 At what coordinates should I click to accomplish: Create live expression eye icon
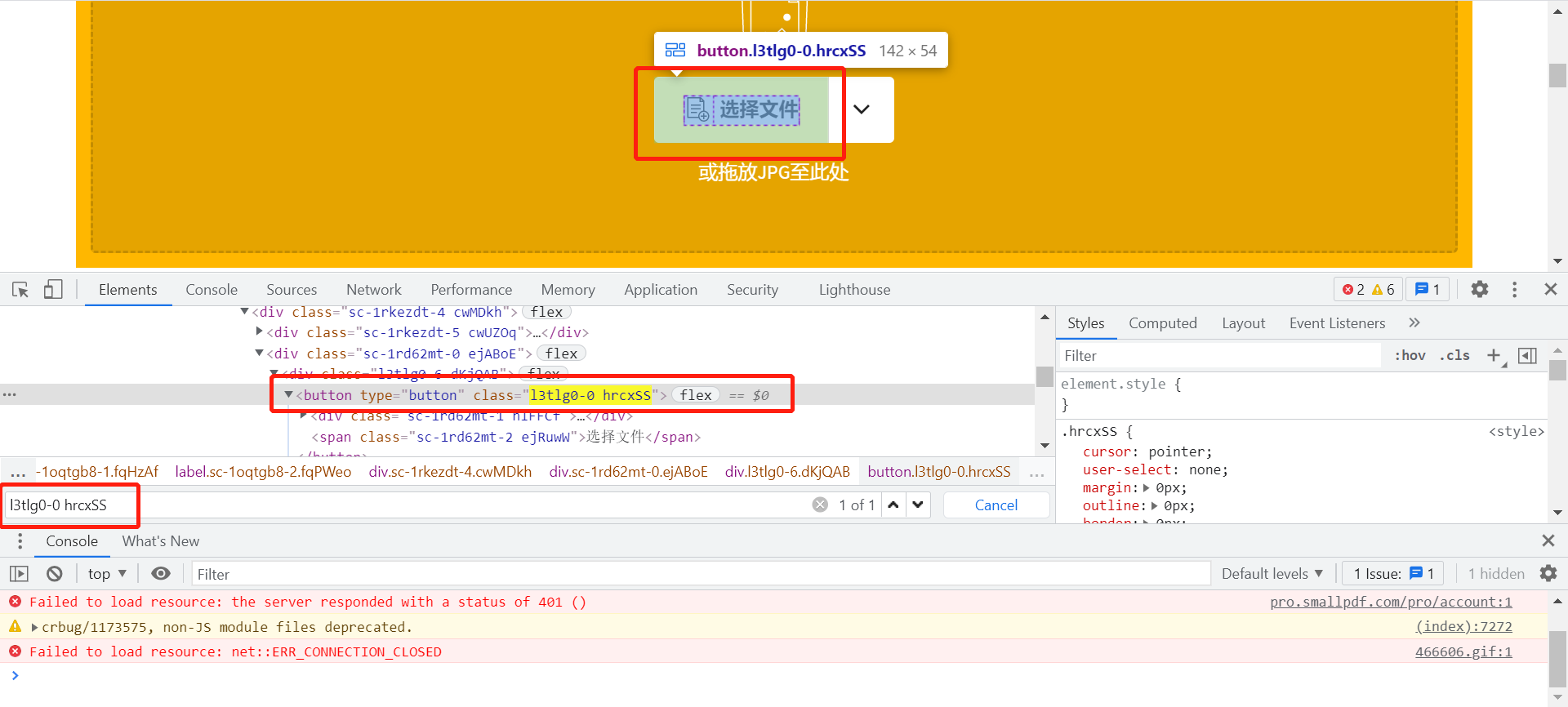click(x=161, y=574)
